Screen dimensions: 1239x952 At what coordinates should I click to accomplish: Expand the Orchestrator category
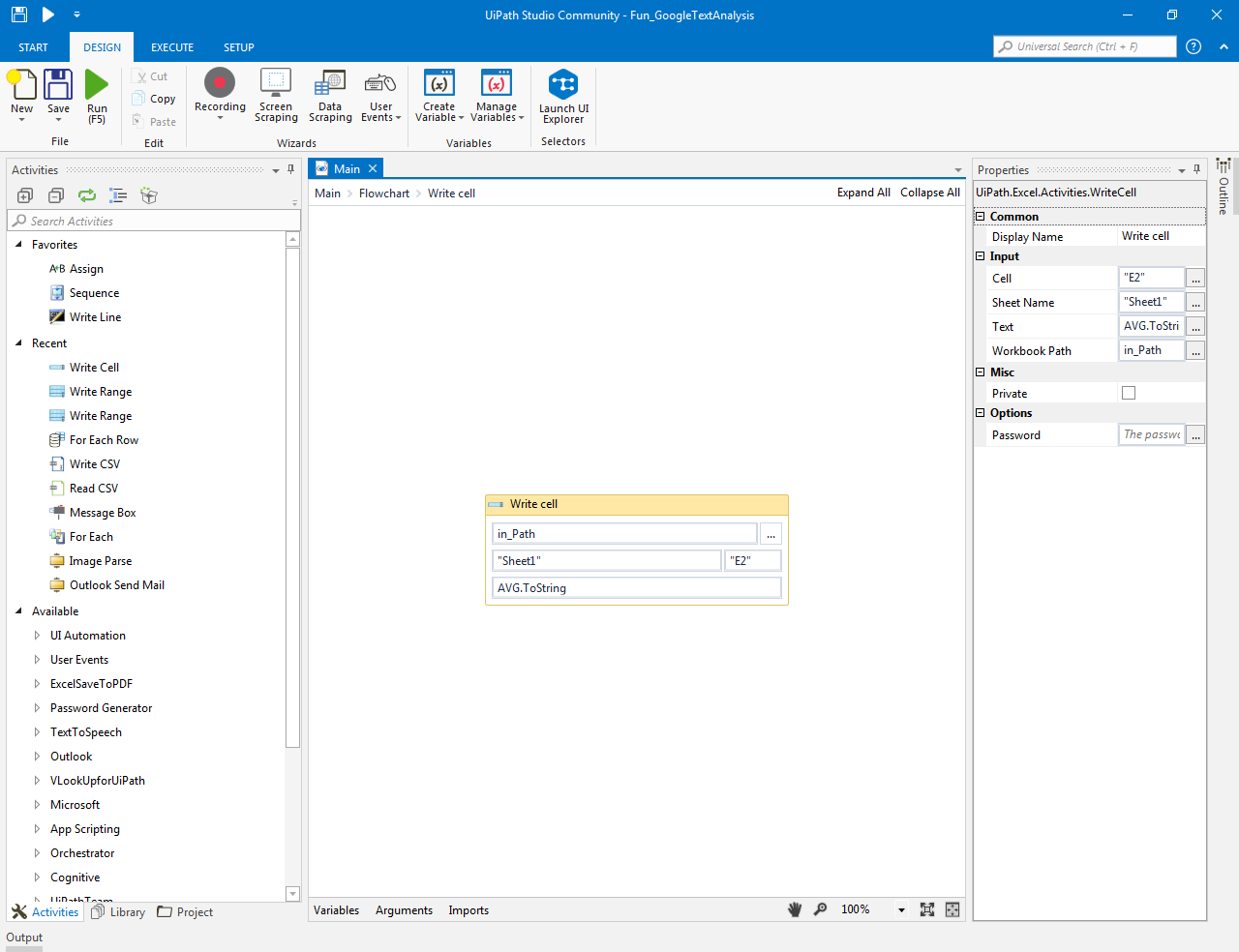37,853
